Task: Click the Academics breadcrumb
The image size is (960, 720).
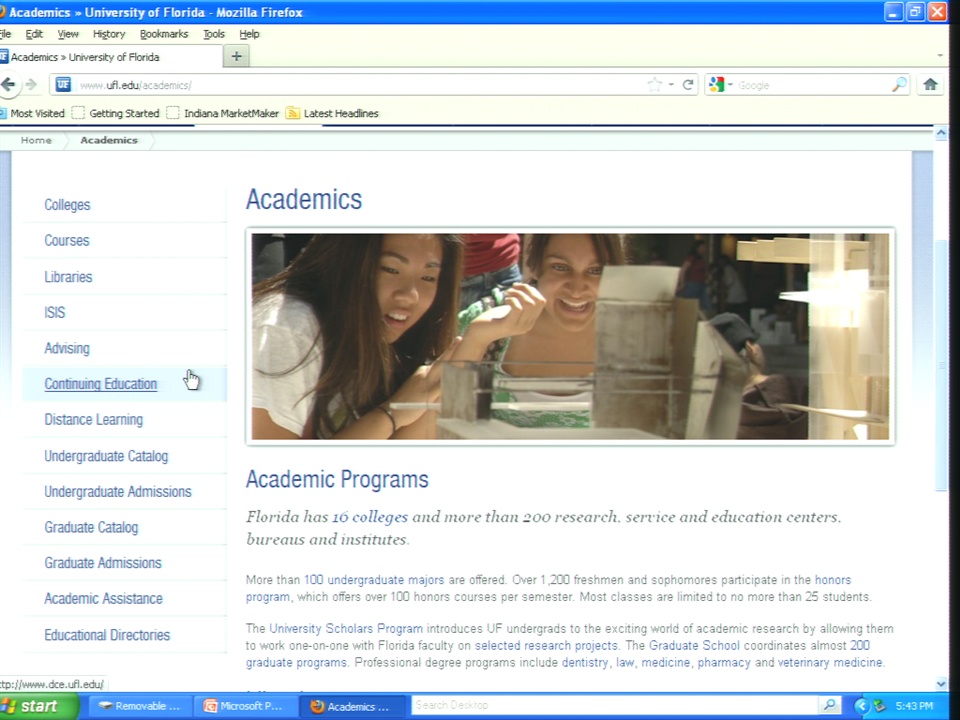Action: tap(109, 140)
